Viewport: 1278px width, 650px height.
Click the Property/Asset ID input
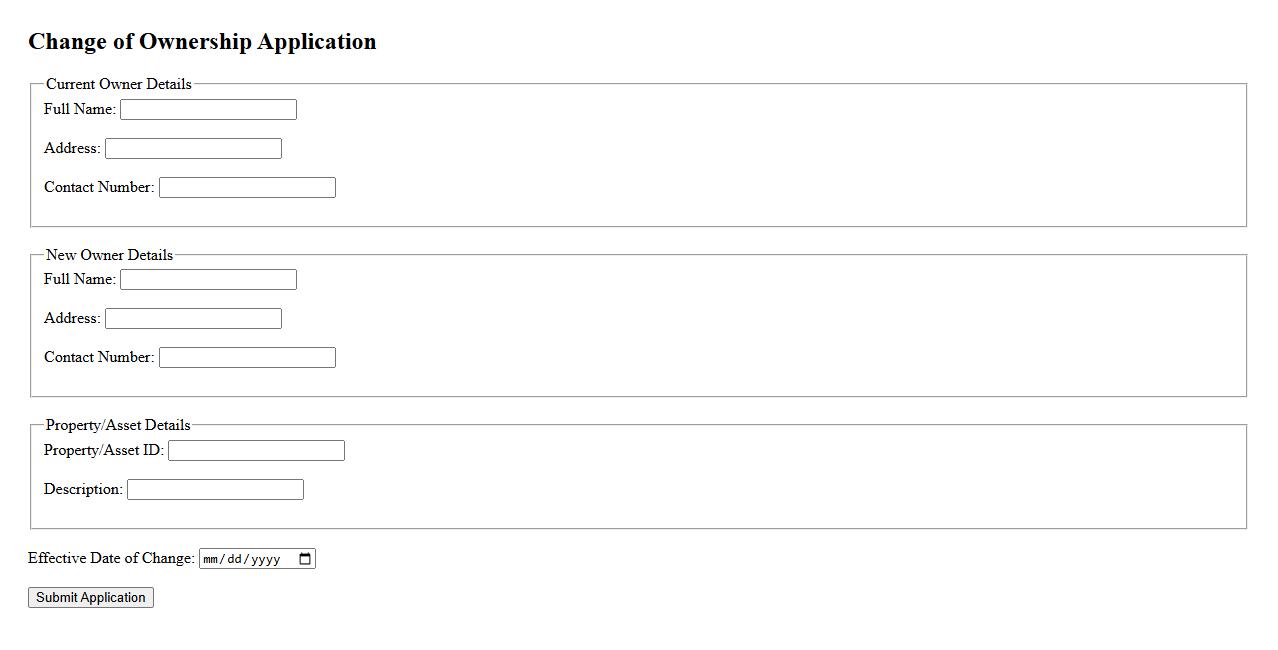tap(256, 451)
